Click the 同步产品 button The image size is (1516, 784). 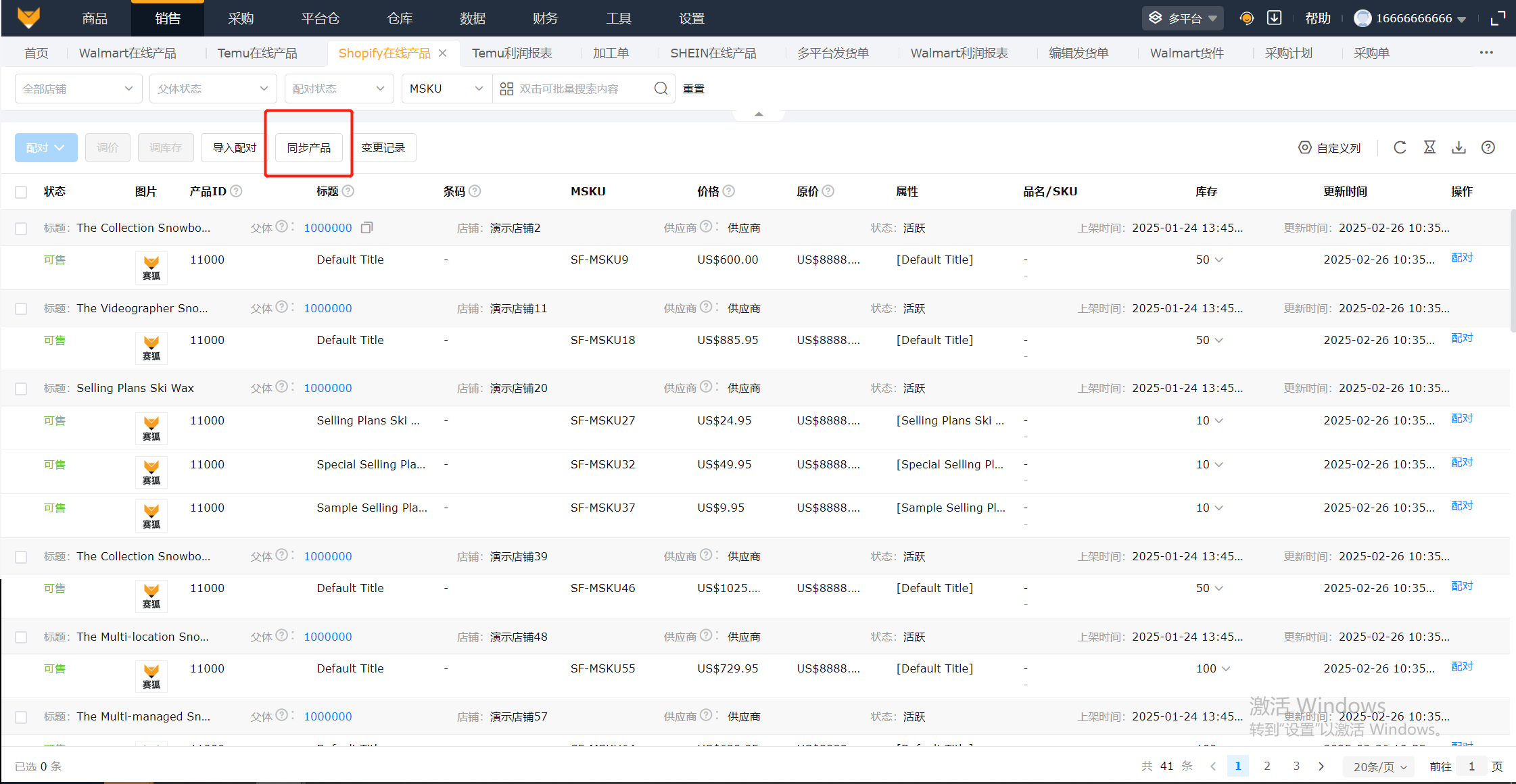(x=308, y=147)
